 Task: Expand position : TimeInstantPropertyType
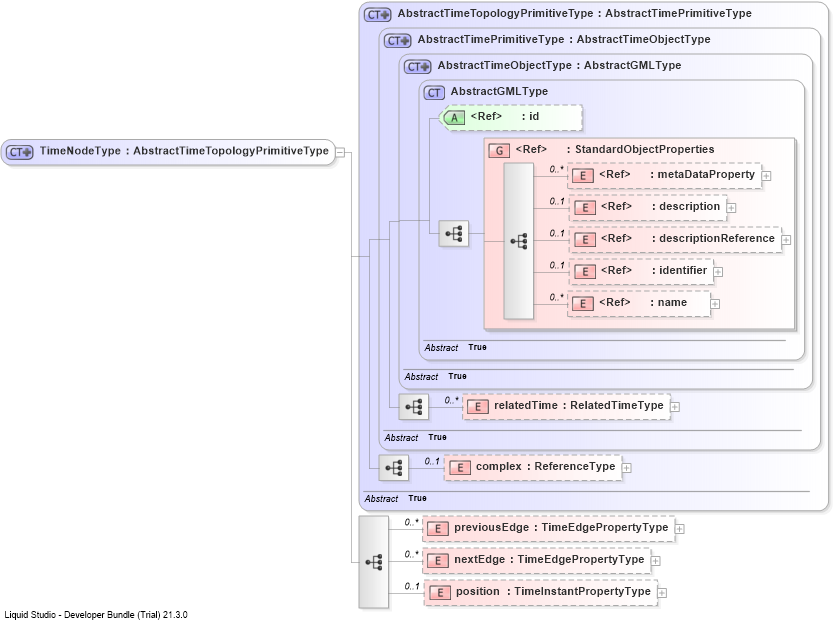[662, 593]
